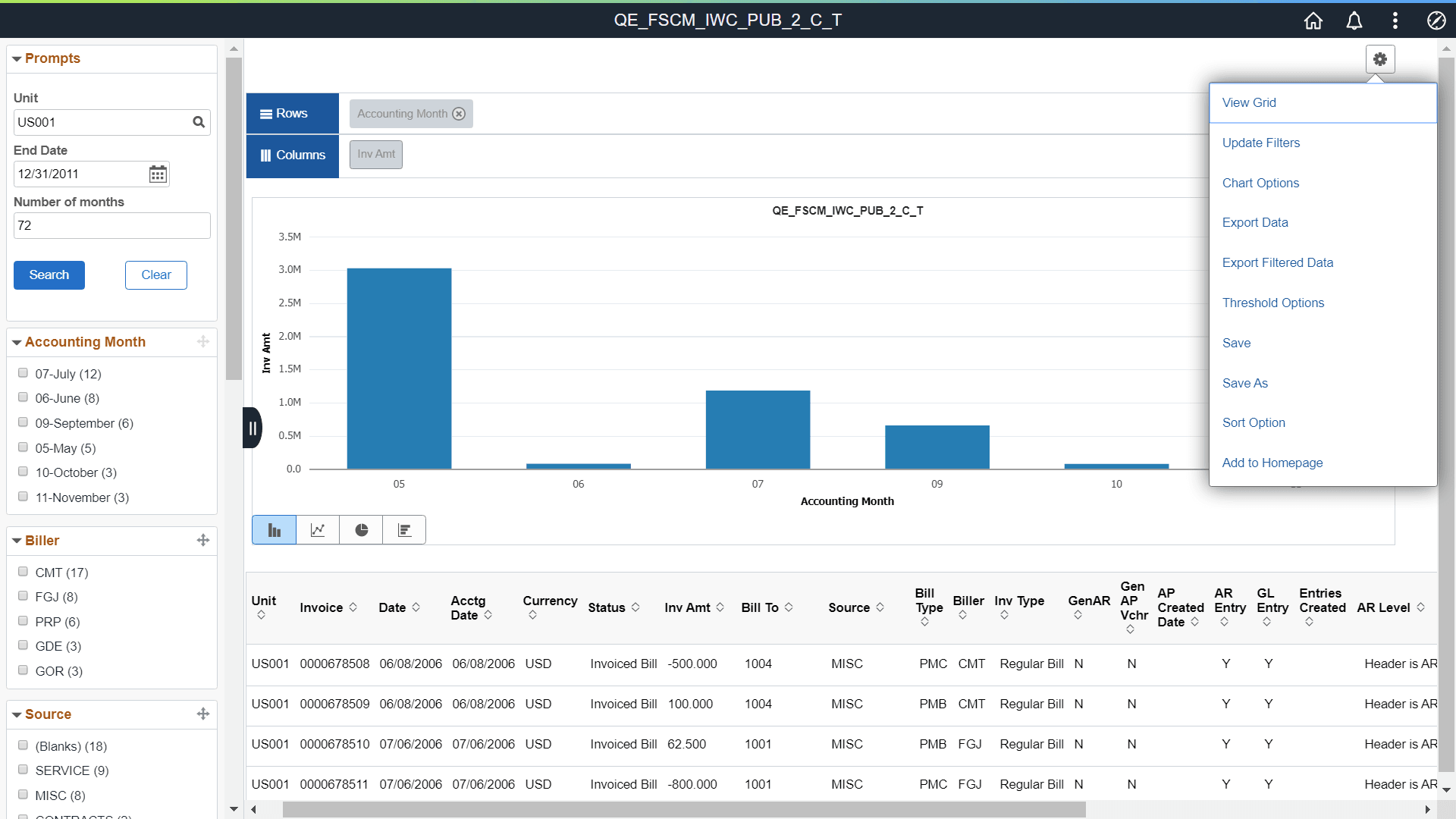The width and height of the screenshot is (1456, 819).
Task: Collapse the Biller facet section
Action: coord(17,541)
